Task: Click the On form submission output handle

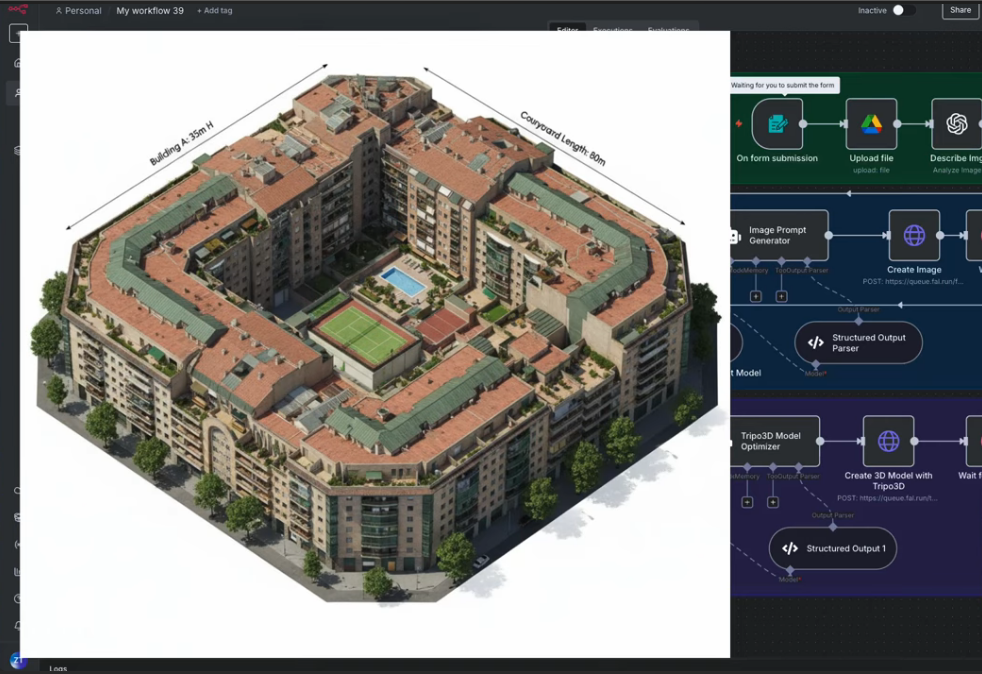Action: tap(804, 124)
